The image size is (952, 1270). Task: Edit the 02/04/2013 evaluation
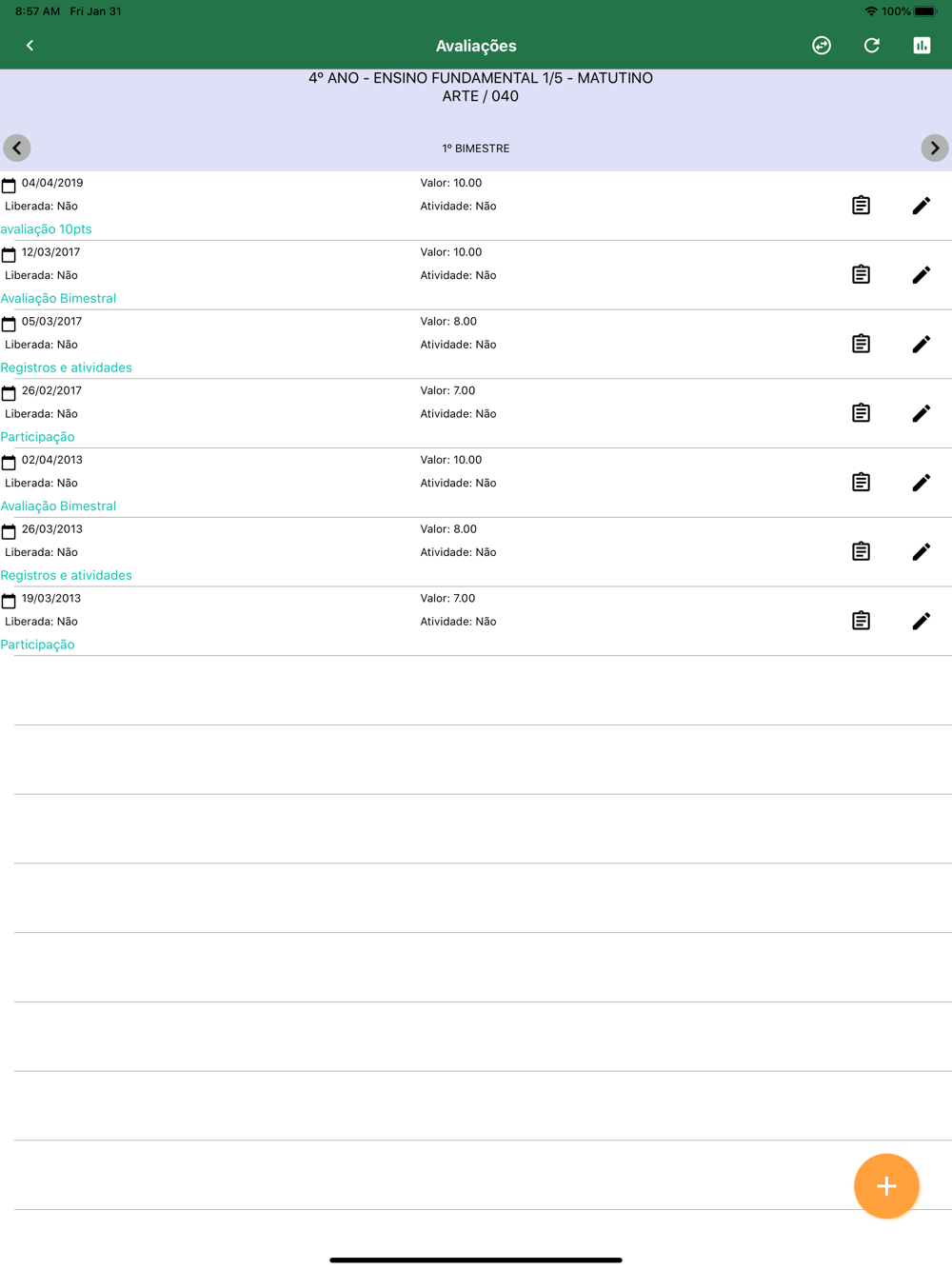pyautogui.click(x=922, y=483)
